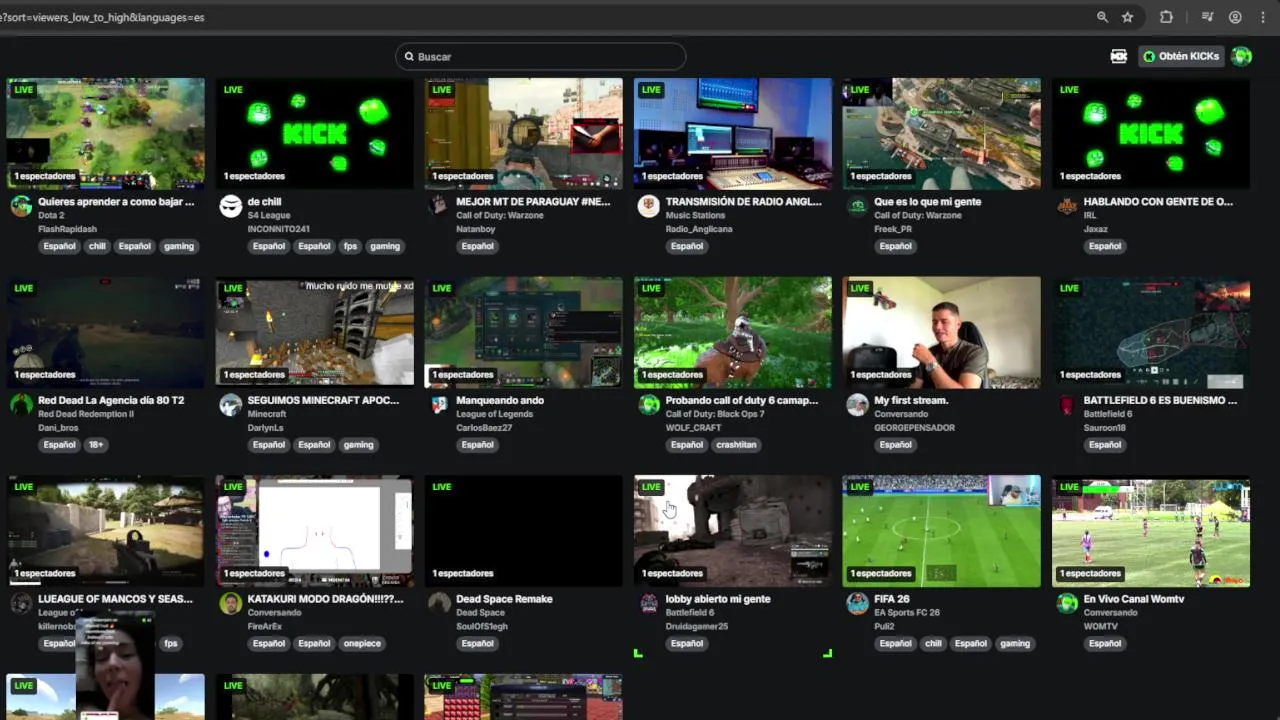Open Puli2 channel avatar
1280x720 pixels.
(857, 603)
